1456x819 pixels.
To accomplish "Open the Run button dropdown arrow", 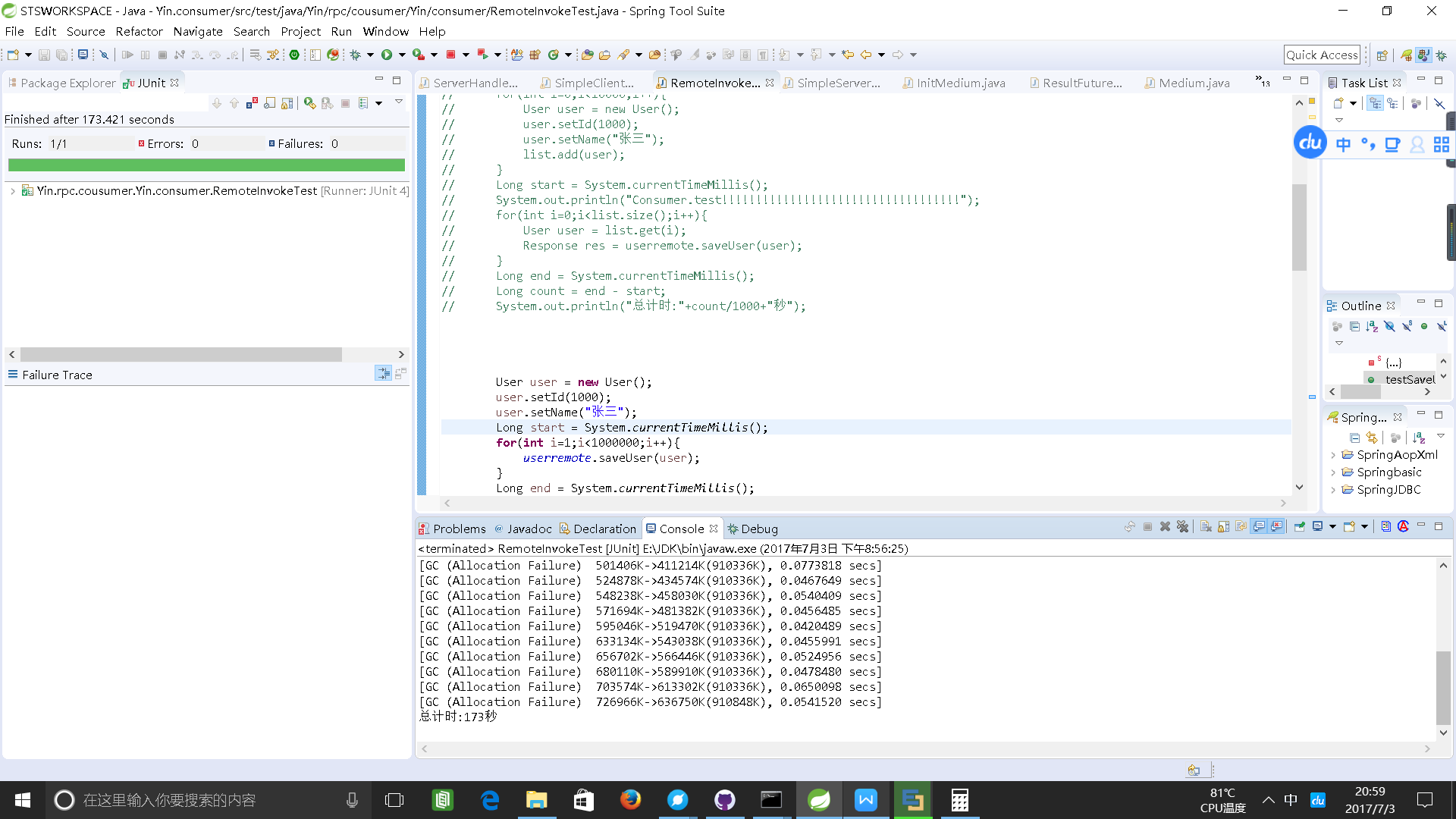I will 402,55.
